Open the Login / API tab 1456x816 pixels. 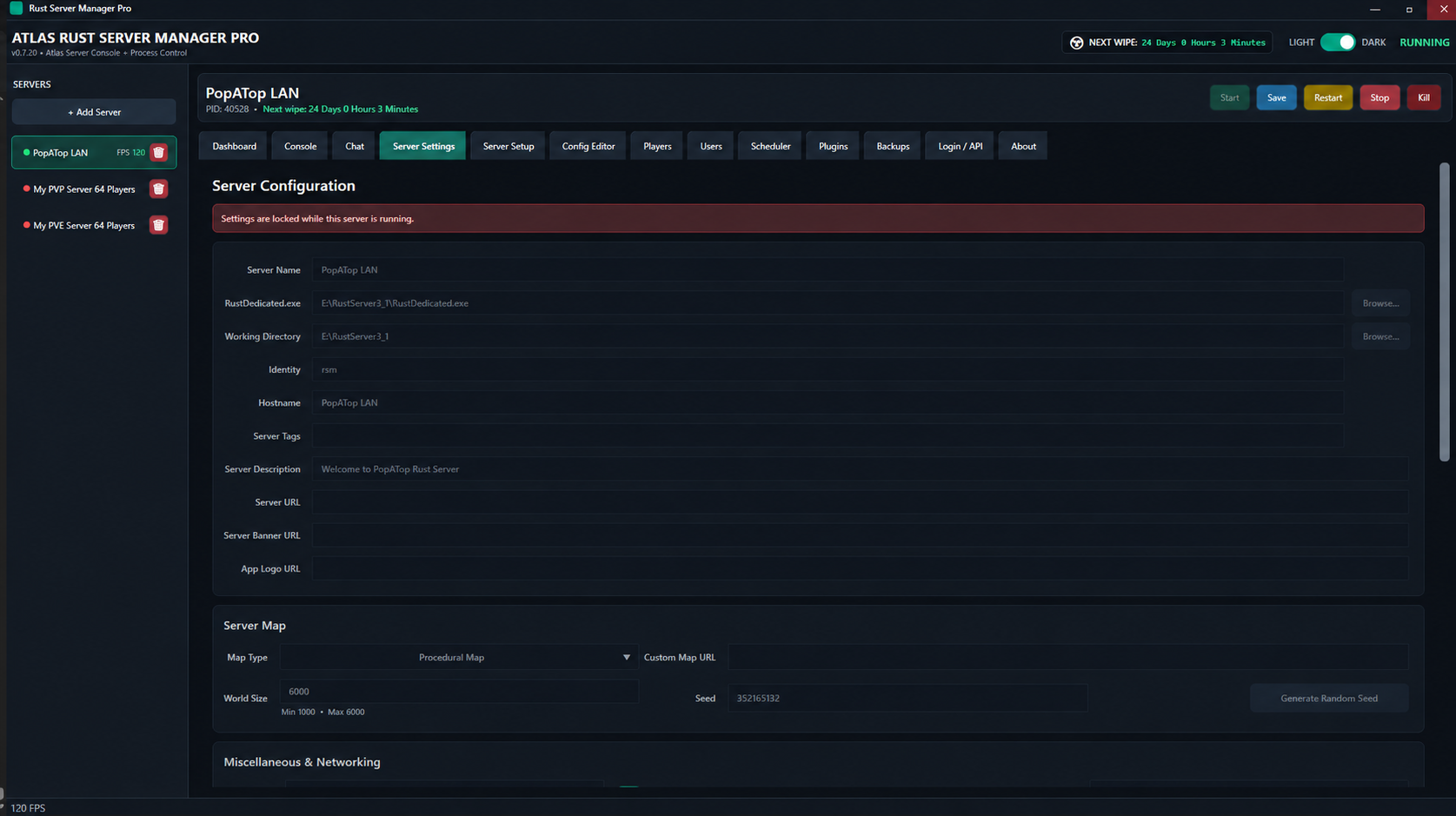point(960,146)
